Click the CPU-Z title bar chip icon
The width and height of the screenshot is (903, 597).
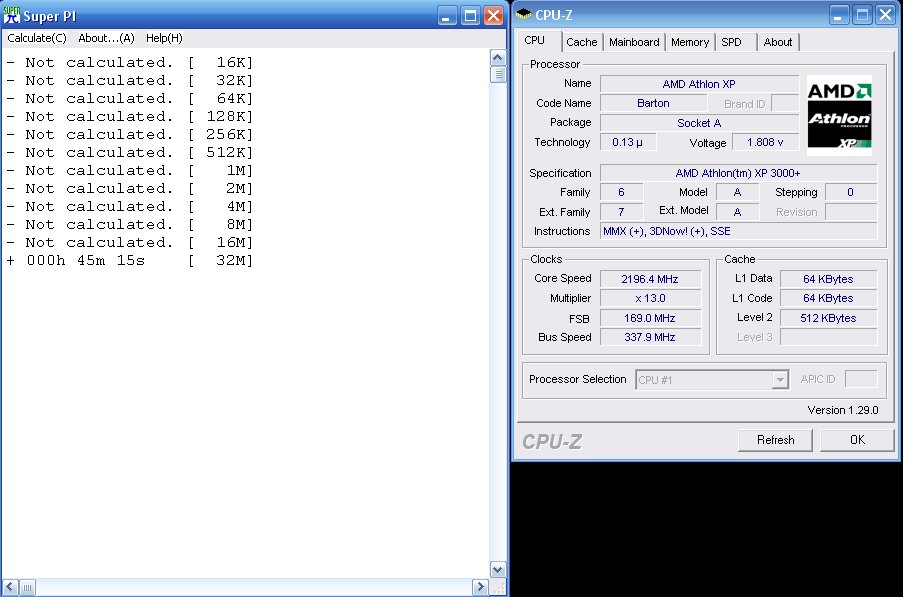click(x=523, y=14)
